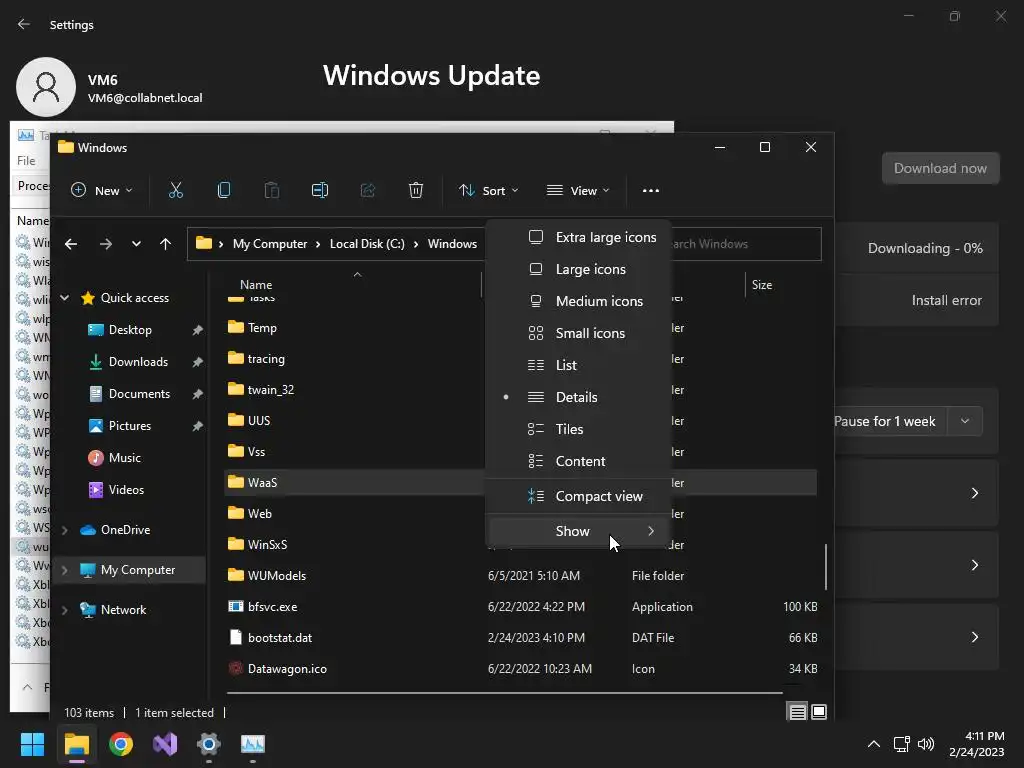The height and width of the screenshot is (768, 1024).
Task: Open the bfsvc.exe application file
Action: coord(272,607)
